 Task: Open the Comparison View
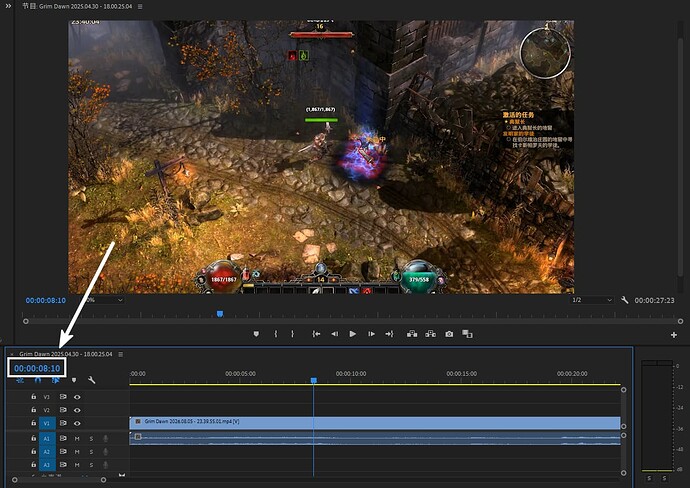tap(467, 334)
